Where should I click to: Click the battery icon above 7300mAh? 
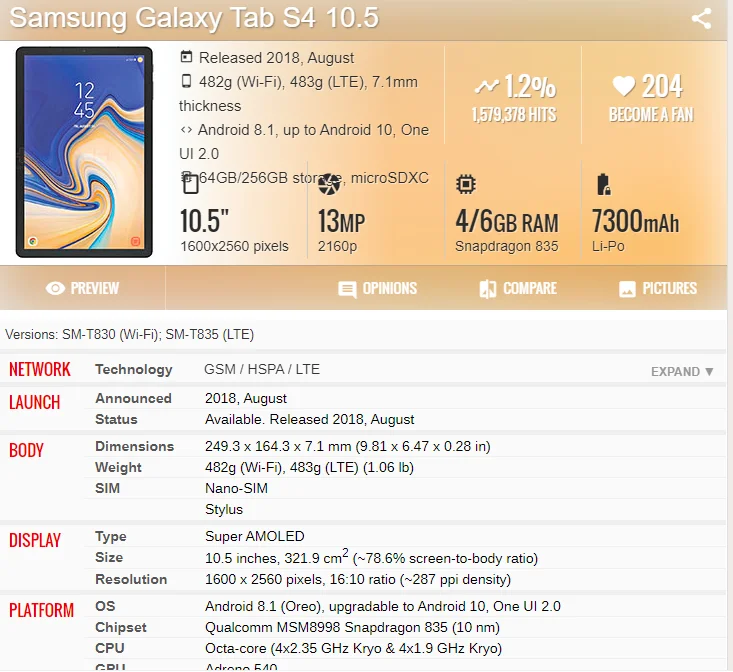pyautogui.click(x=603, y=184)
